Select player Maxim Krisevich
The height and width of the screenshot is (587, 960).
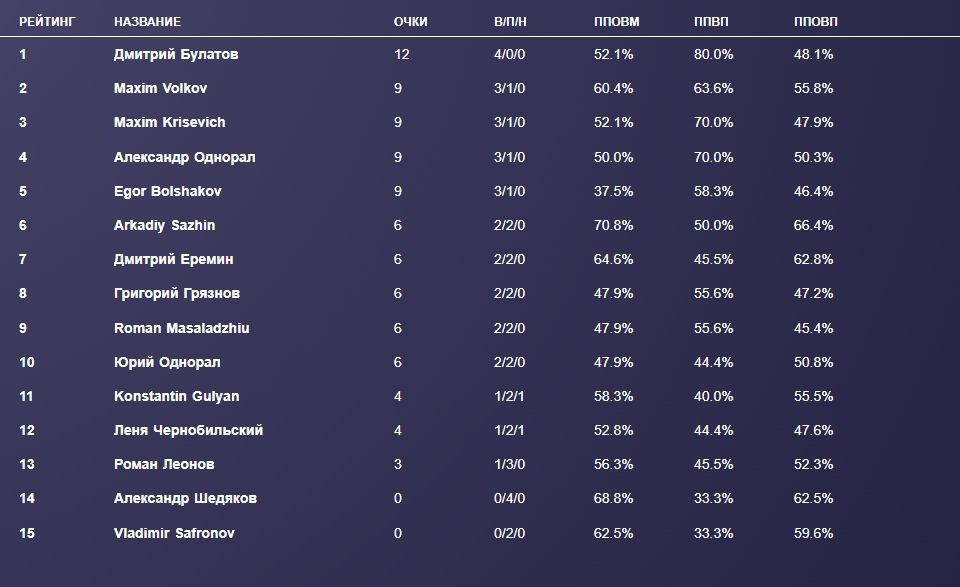point(170,123)
